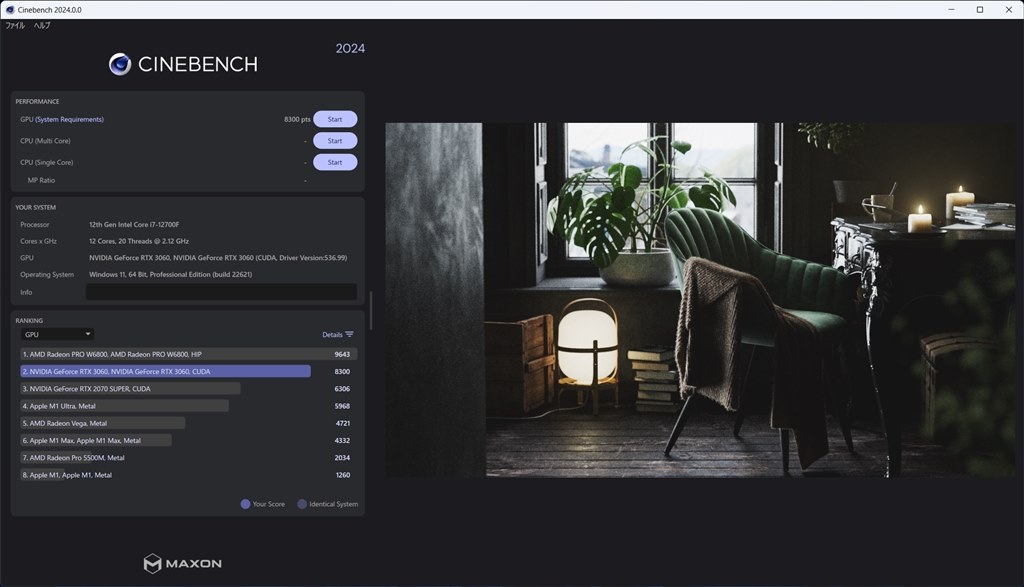The height and width of the screenshot is (587, 1024).
Task: Click the Your Score legend circle
Action: tap(246, 504)
